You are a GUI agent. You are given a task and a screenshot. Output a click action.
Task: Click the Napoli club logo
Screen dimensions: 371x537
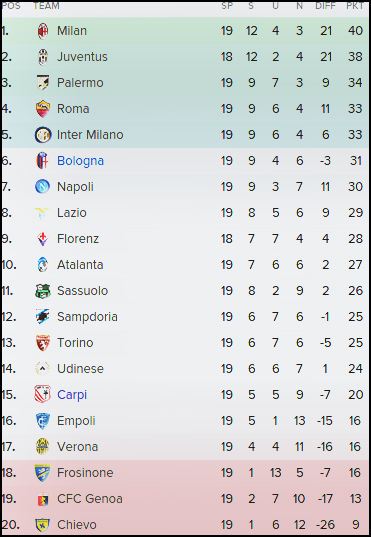tap(43, 187)
